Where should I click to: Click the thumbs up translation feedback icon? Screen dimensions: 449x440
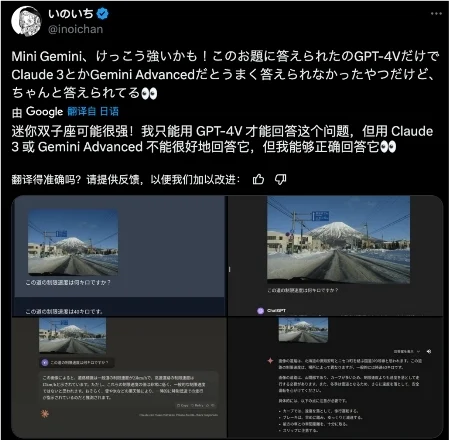[x=258, y=179]
